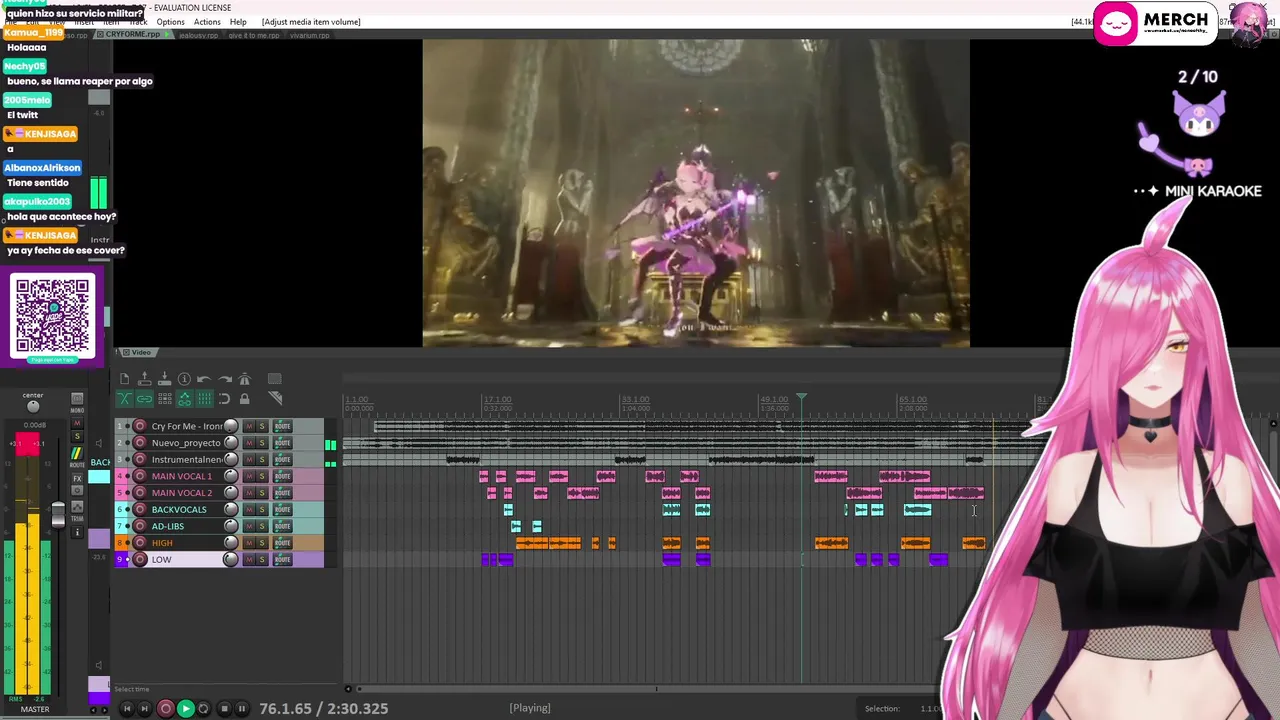Image resolution: width=1280 pixels, height=720 pixels.
Task: Click the transport Stop button
Action: click(224, 708)
